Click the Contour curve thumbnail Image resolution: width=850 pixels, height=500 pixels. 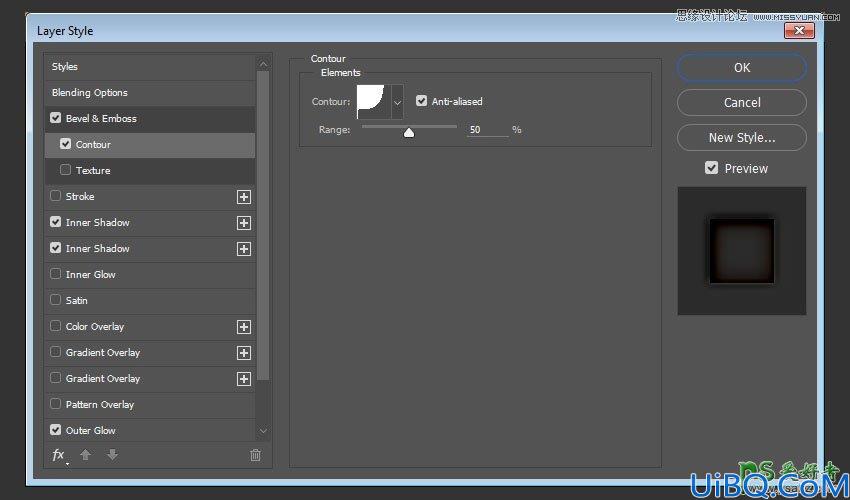[x=374, y=102]
